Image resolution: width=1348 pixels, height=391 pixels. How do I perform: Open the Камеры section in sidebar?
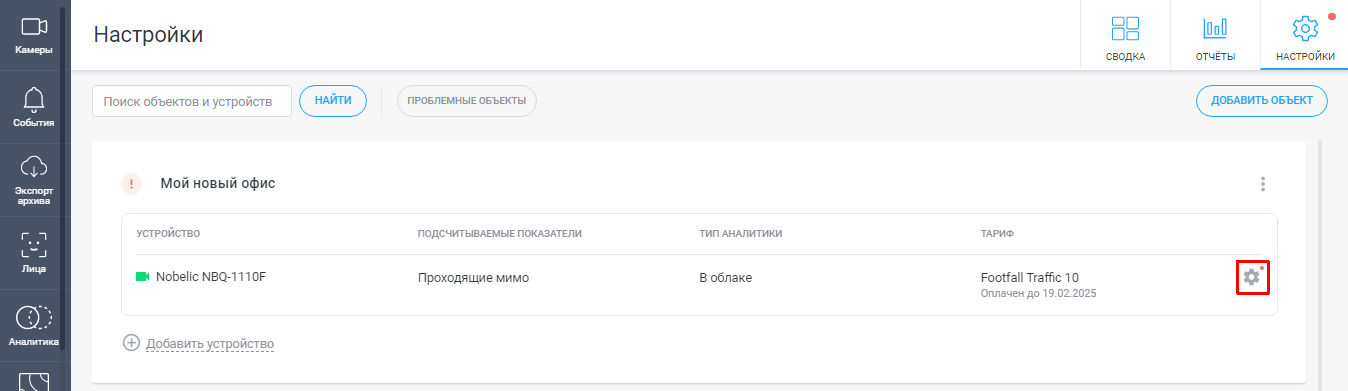34,35
